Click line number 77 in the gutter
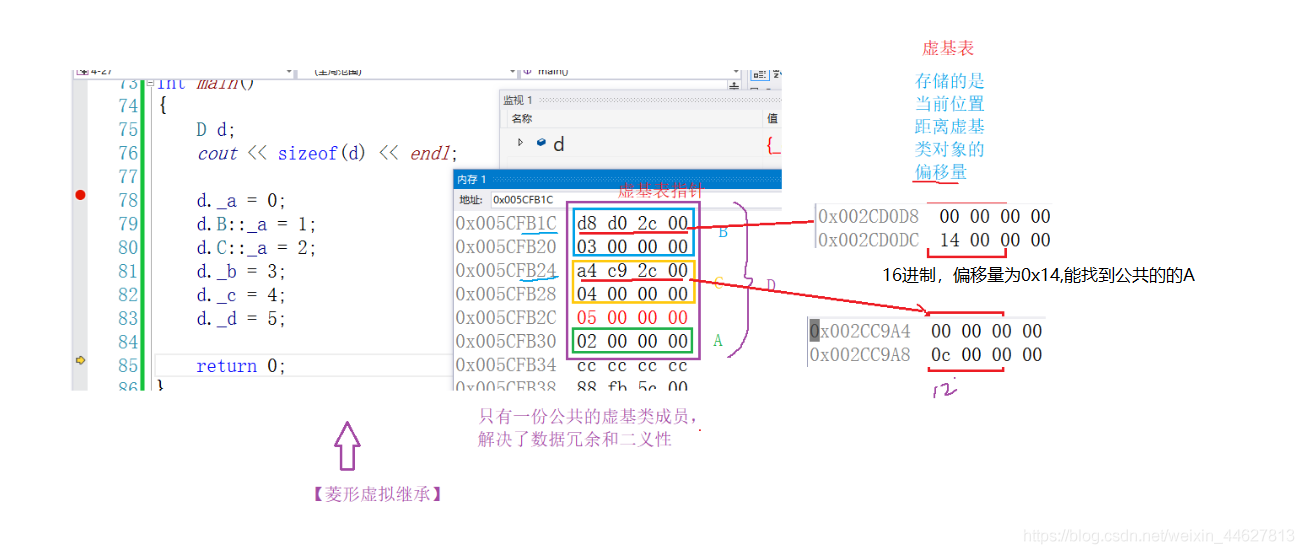Image resolution: width=1304 pixels, height=554 pixels. pyautogui.click(x=127, y=177)
